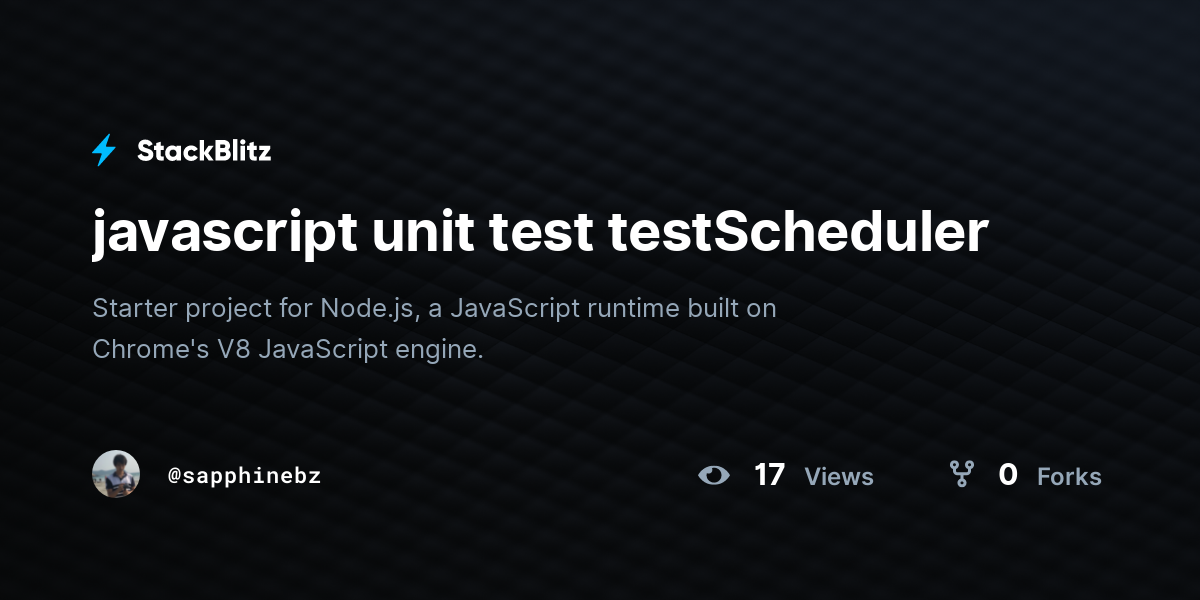The width and height of the screenshot is (1200, 600).
Task: Click the Forks label
Action: tap(1069, 477)
